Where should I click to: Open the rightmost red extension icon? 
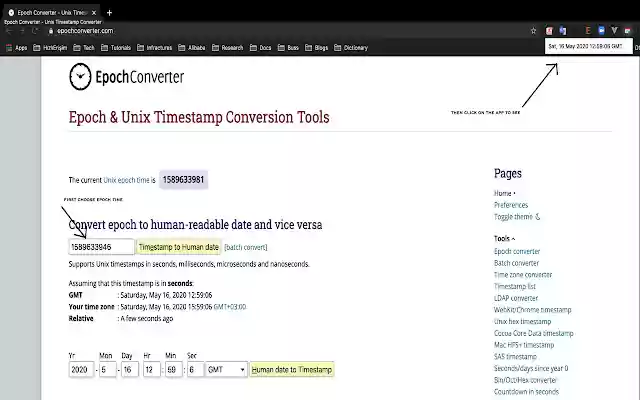(628, 31)
